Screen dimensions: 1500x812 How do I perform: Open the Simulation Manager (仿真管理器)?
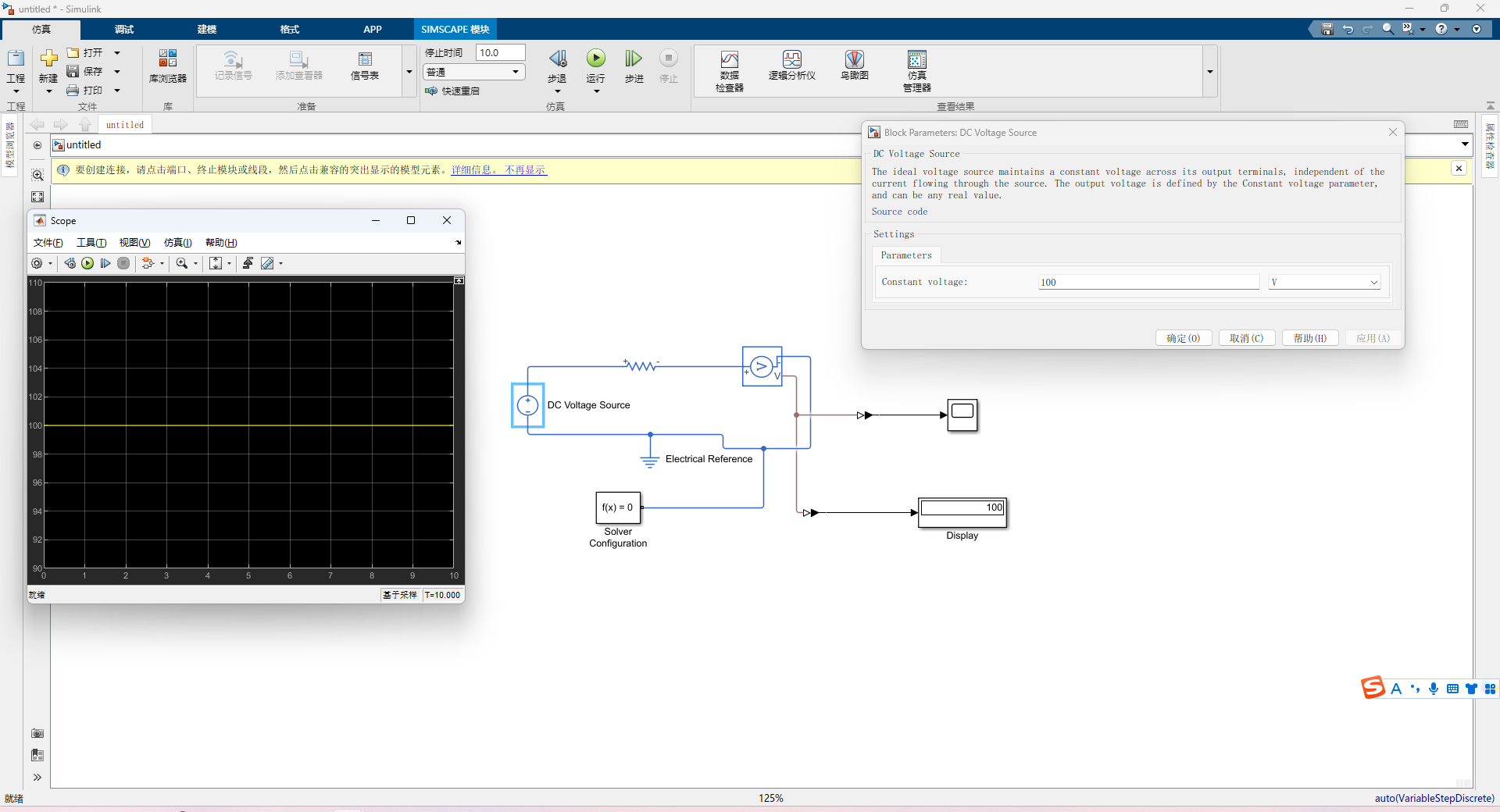click(916, 71)
